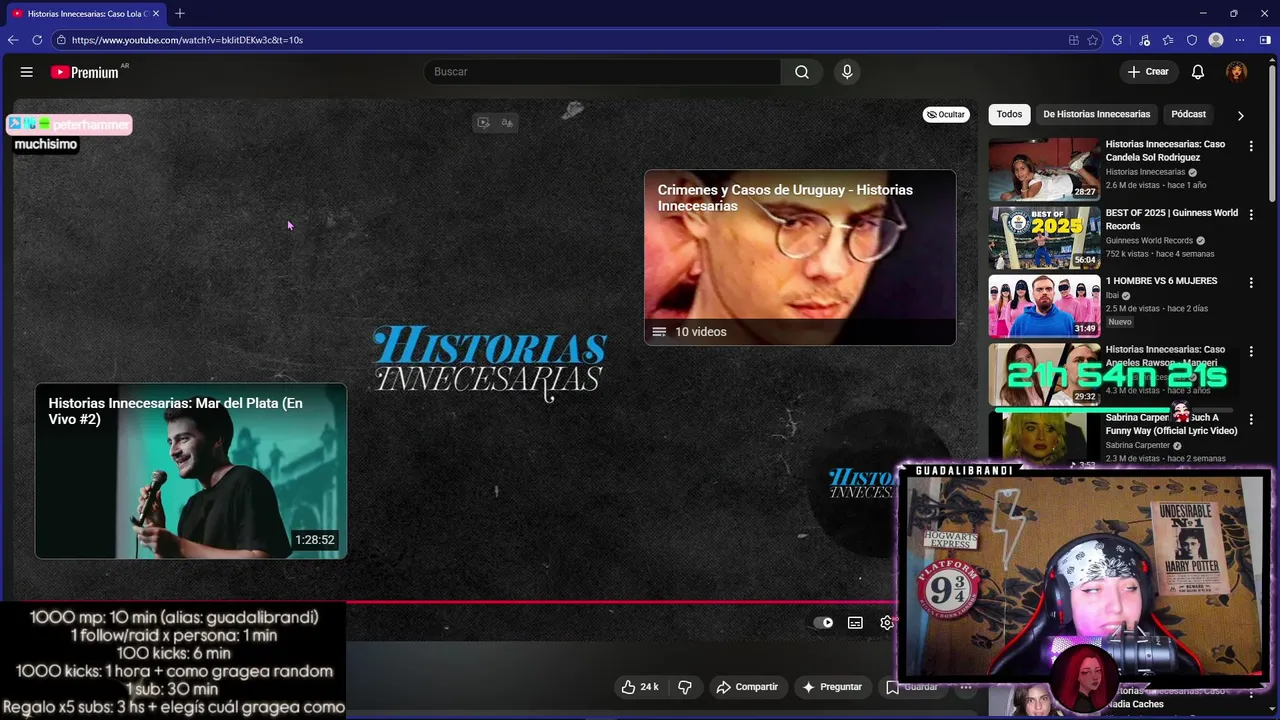
Task: Open Guinness BEST OF 2025 thumbnail
Action: click(x=1044, y=238)
